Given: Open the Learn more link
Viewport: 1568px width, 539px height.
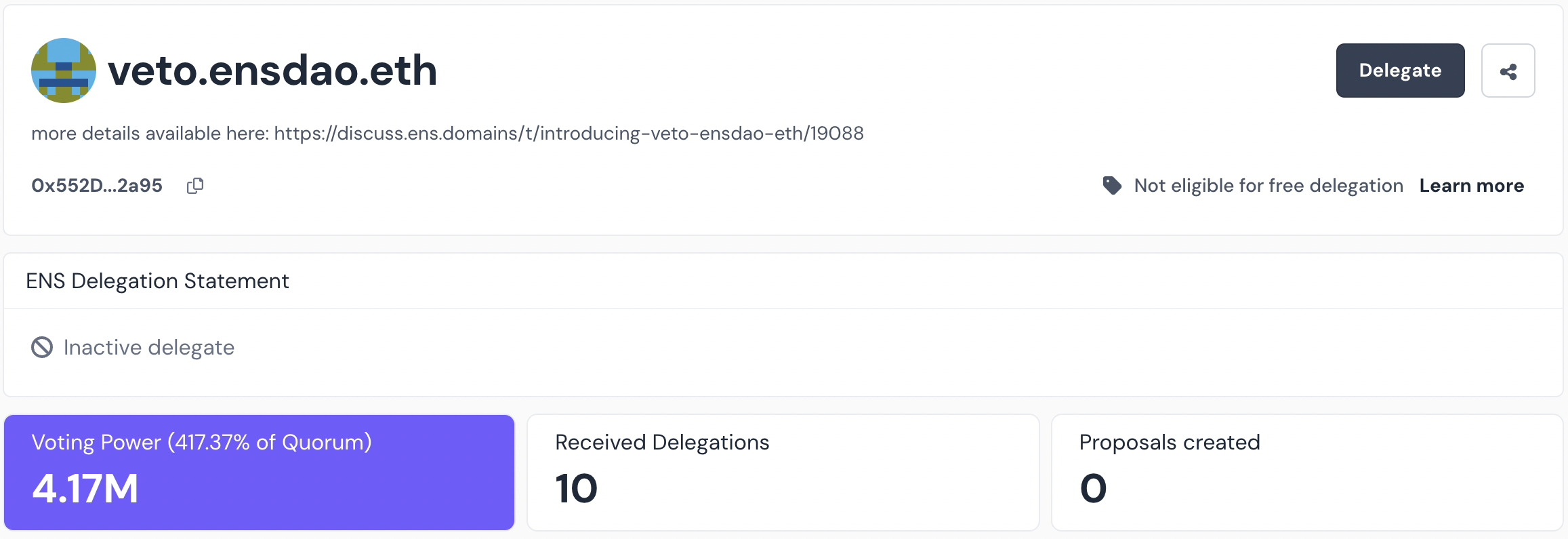Looking at the screenshot, I should coord(1471,186).
